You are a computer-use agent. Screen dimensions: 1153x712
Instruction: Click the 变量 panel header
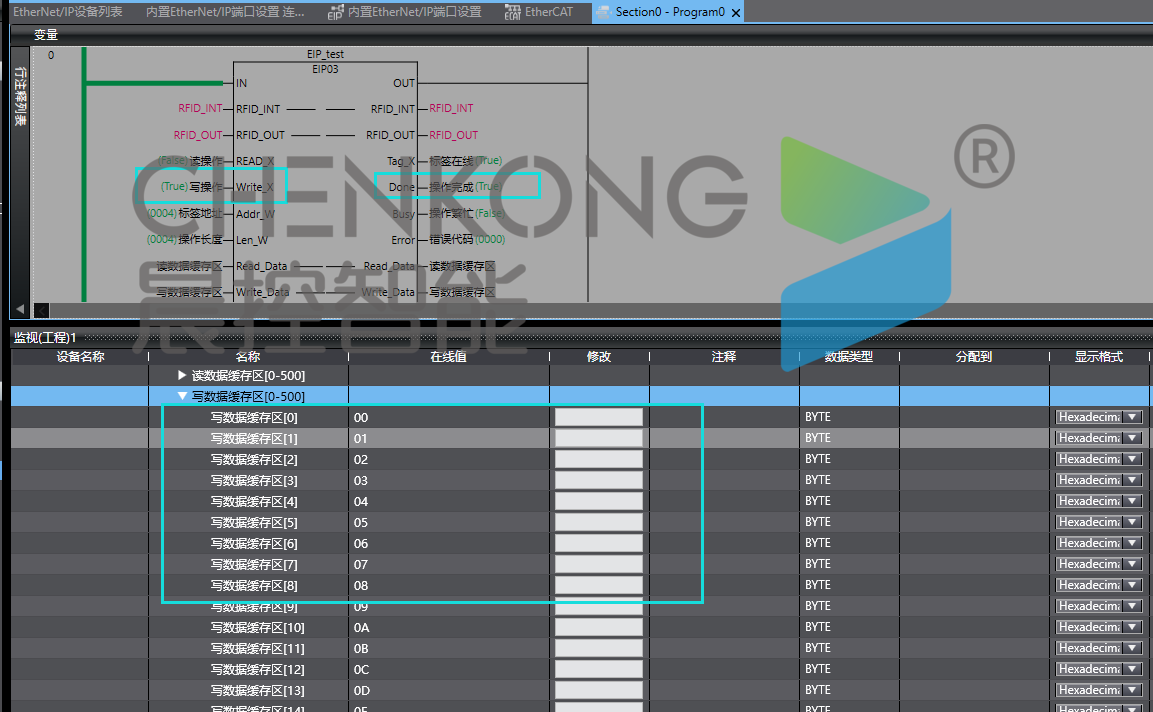pyautogui.click(x=46, y=34)
